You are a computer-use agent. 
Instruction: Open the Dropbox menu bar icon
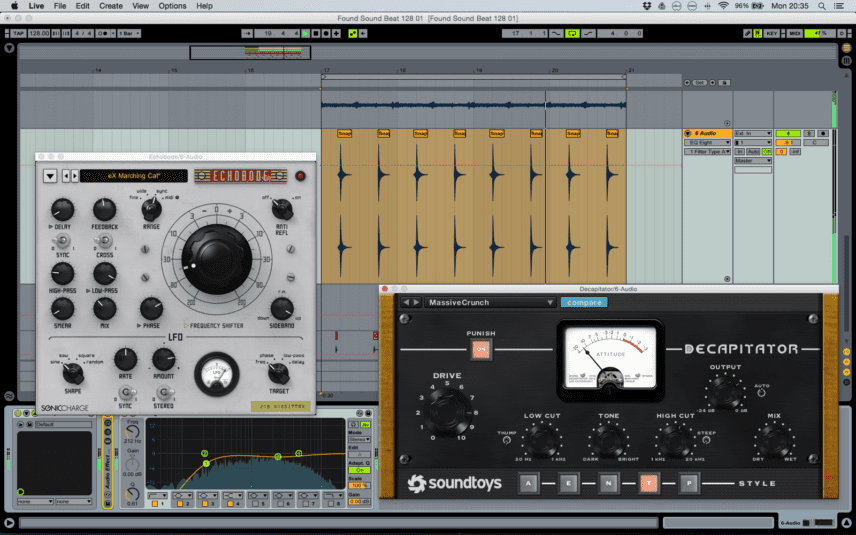pyautogui.click(x=647, y=6)
